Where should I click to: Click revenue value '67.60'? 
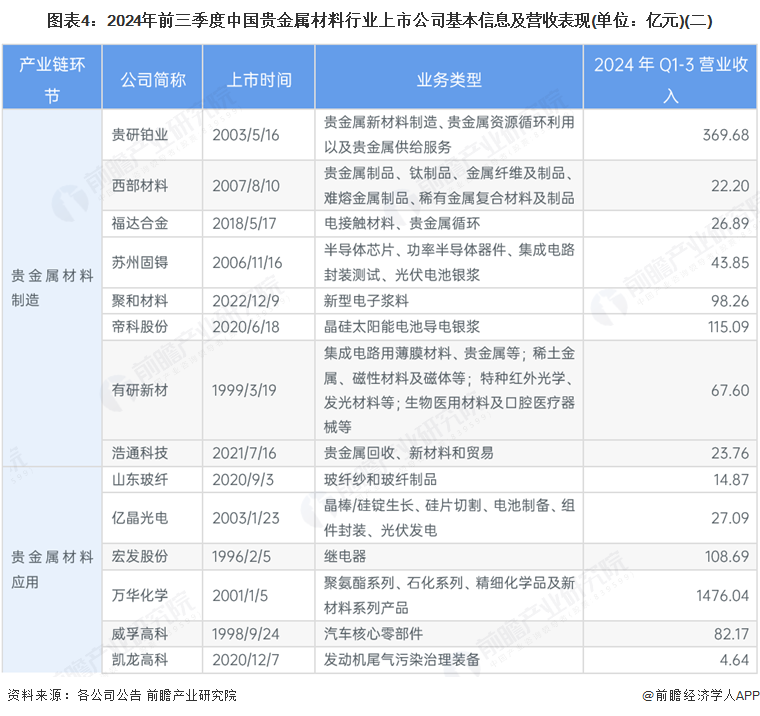[x=730, y=390]
